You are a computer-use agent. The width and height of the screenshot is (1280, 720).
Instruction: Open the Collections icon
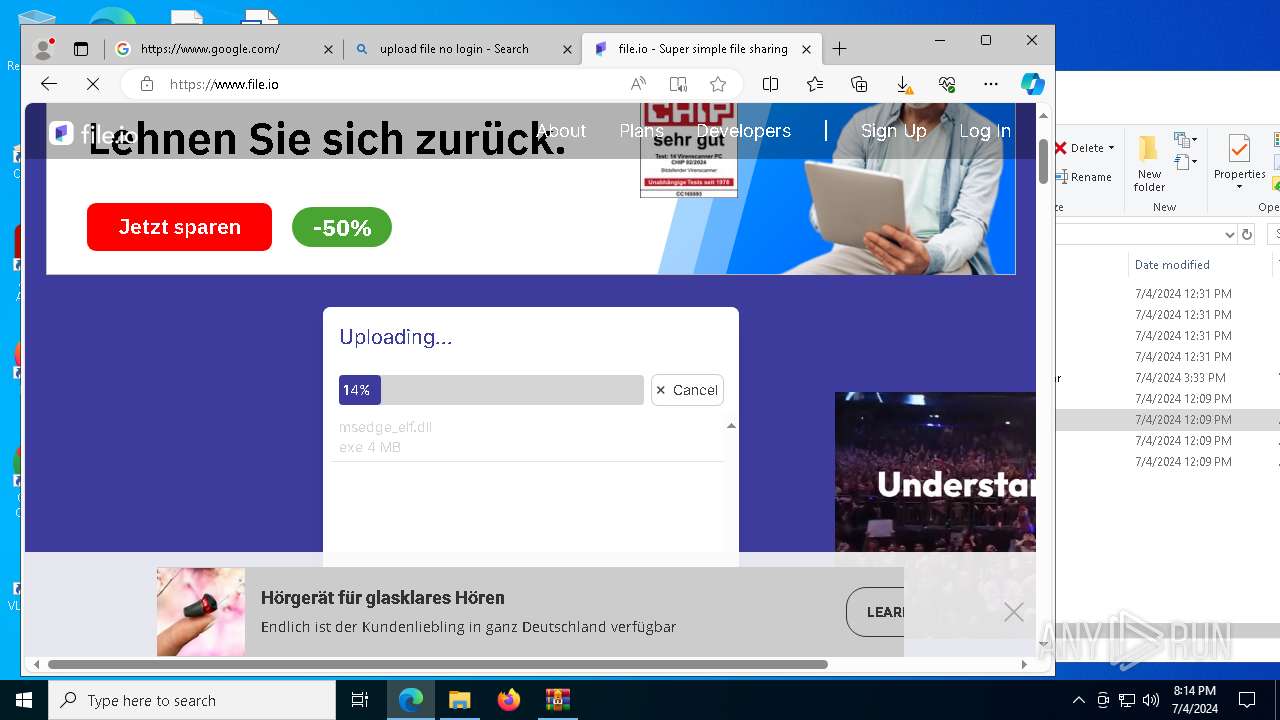[859, 84]
